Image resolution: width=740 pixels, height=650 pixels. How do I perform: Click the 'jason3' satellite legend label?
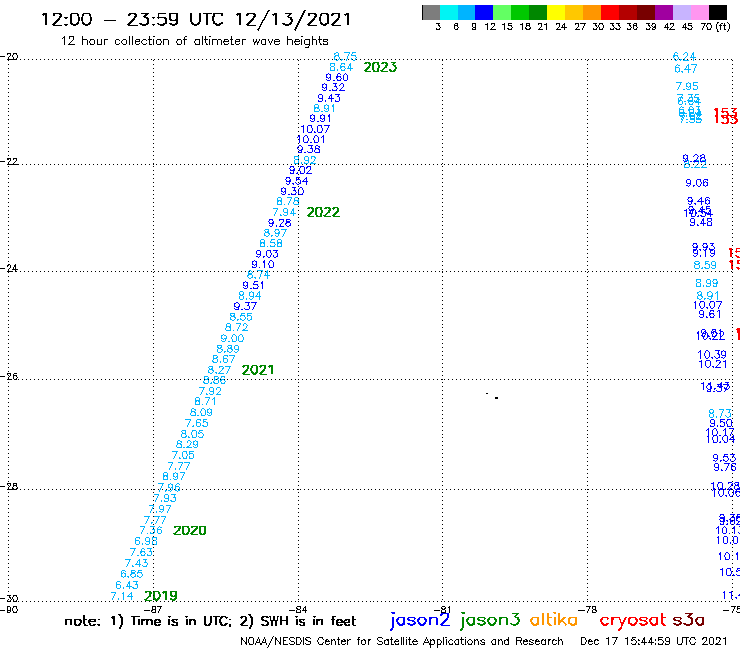coord(490,620)
